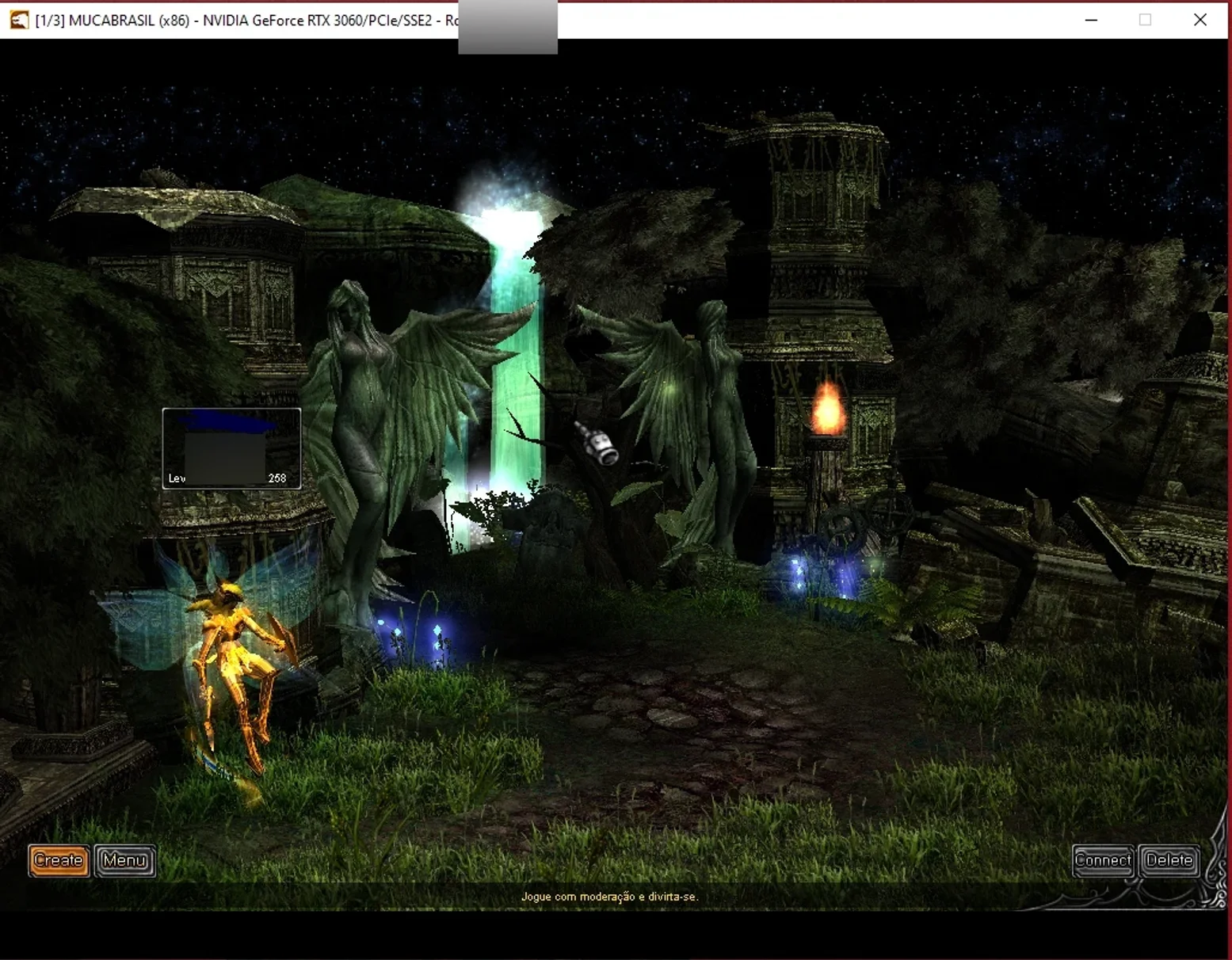Viewport: 1232px width, 960px height.
Task: Click the Connect button
Action: [x=1103, y=860]
